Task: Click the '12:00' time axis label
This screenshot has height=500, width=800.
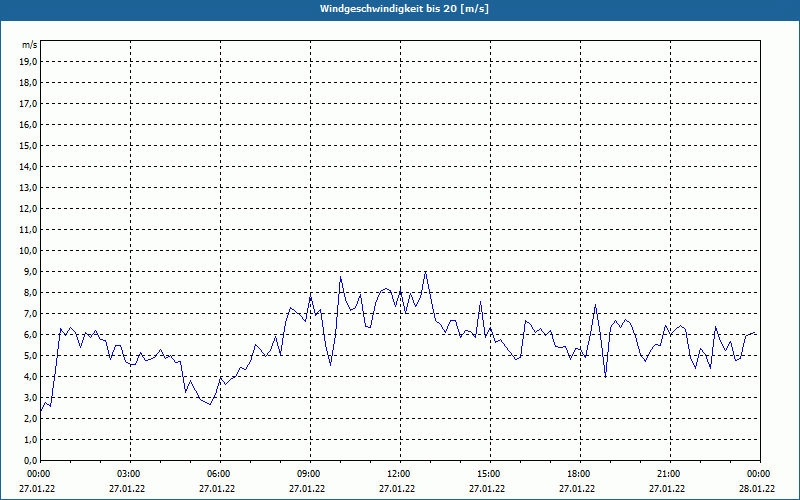Action: (x=400, y=474)
